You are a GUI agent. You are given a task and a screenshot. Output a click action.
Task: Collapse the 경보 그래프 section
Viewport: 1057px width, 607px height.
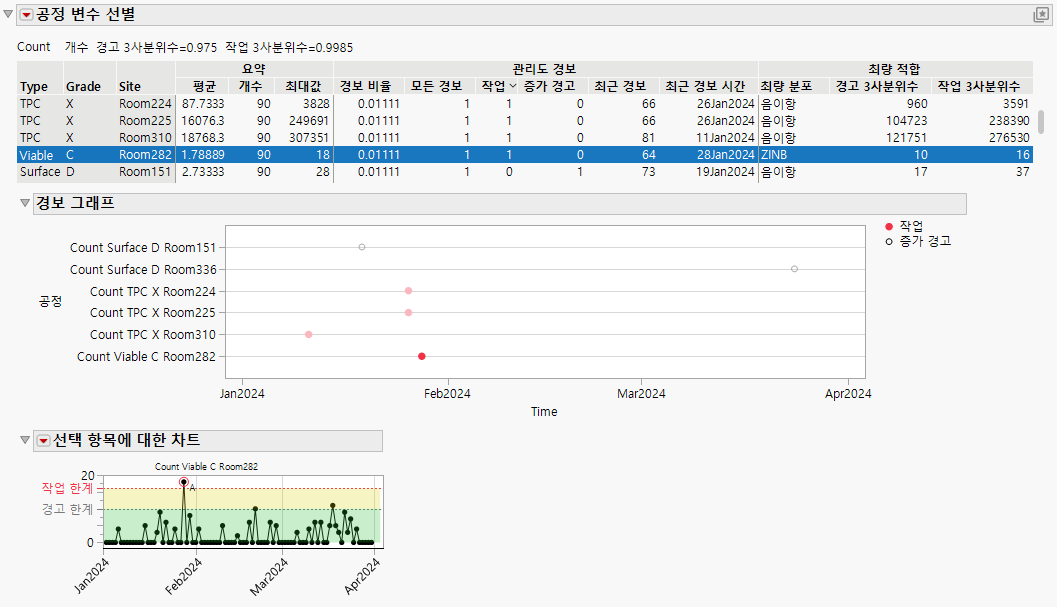pos(25,203)
